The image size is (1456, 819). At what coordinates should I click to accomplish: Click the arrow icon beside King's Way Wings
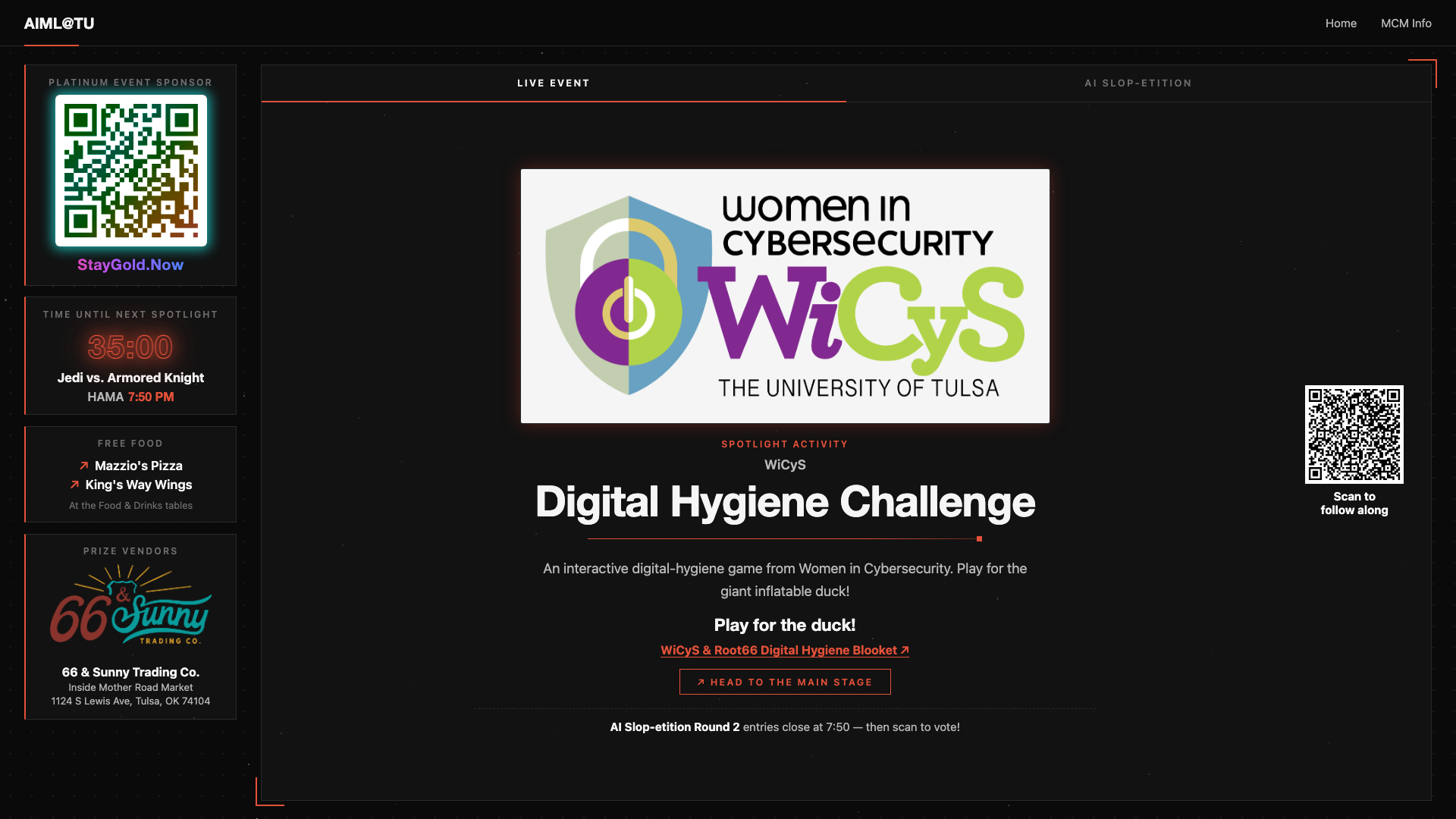(74, 485)
